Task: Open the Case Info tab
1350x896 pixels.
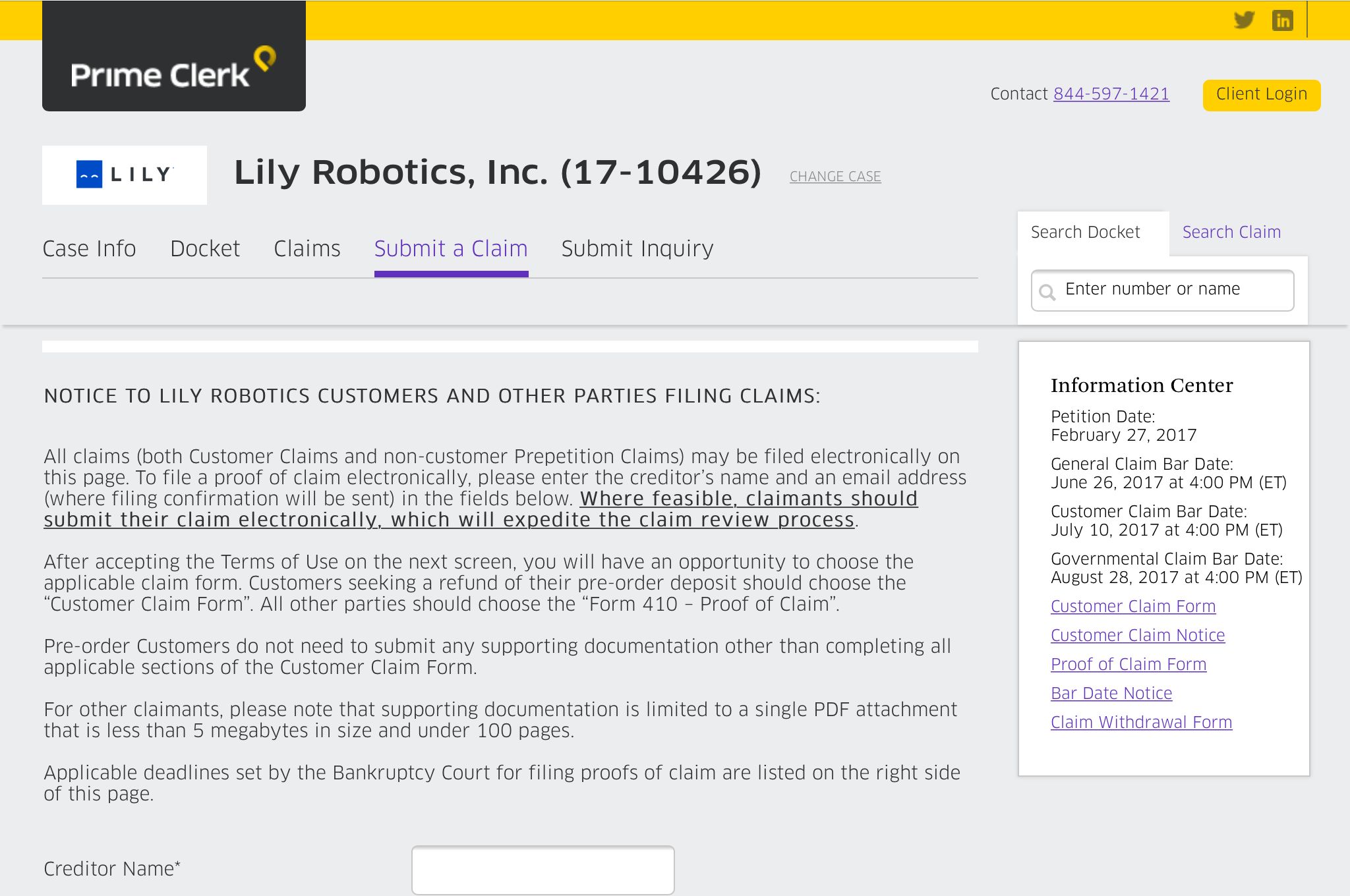Action: point(89,248)
